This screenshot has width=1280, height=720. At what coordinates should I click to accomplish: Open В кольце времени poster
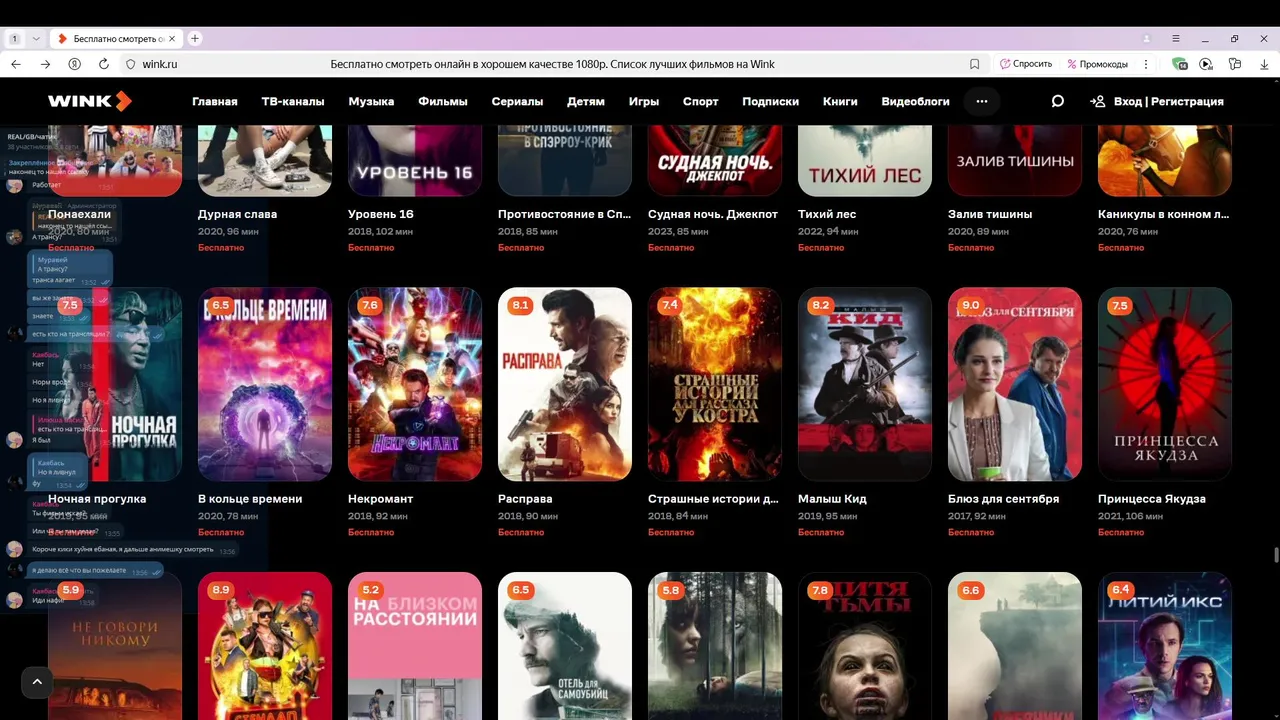pos(265,384)
